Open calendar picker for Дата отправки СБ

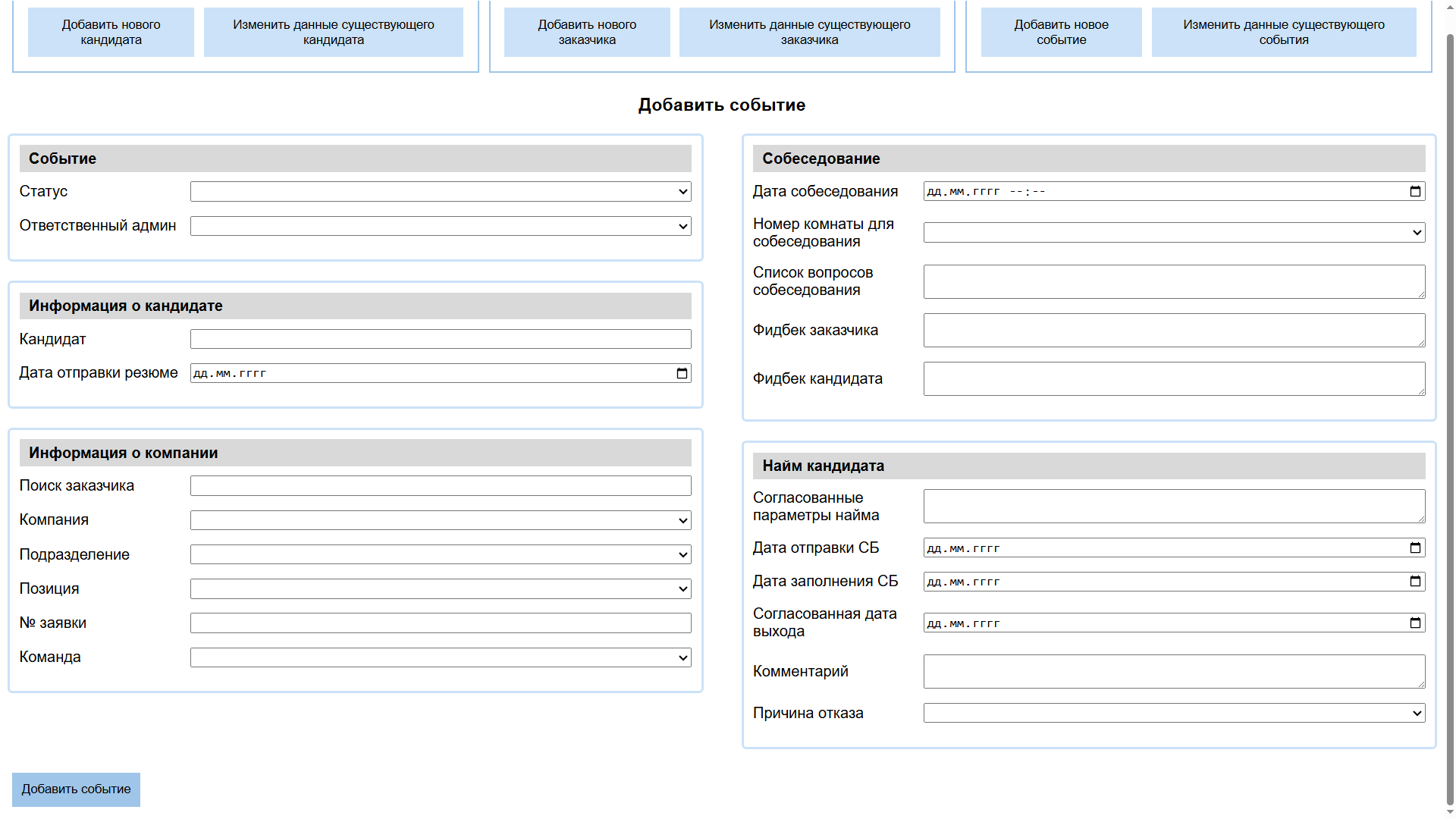point(1415,548)
